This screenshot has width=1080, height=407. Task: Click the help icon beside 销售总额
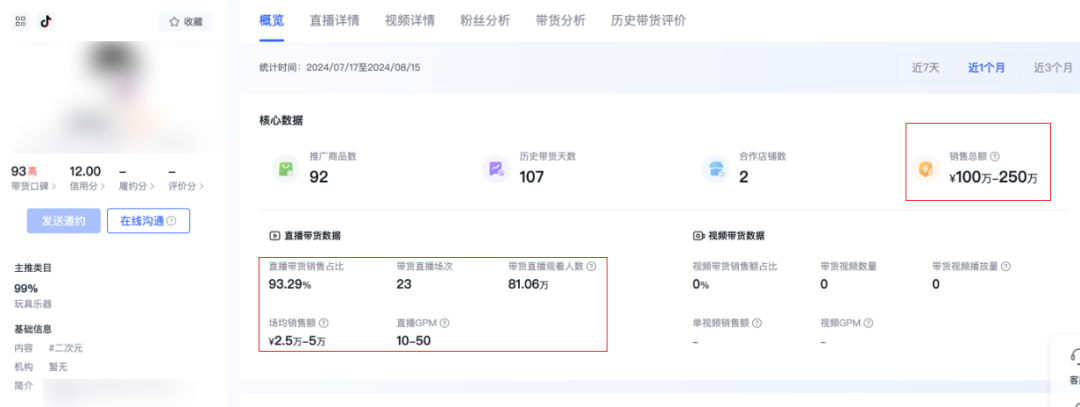point(994,156)
